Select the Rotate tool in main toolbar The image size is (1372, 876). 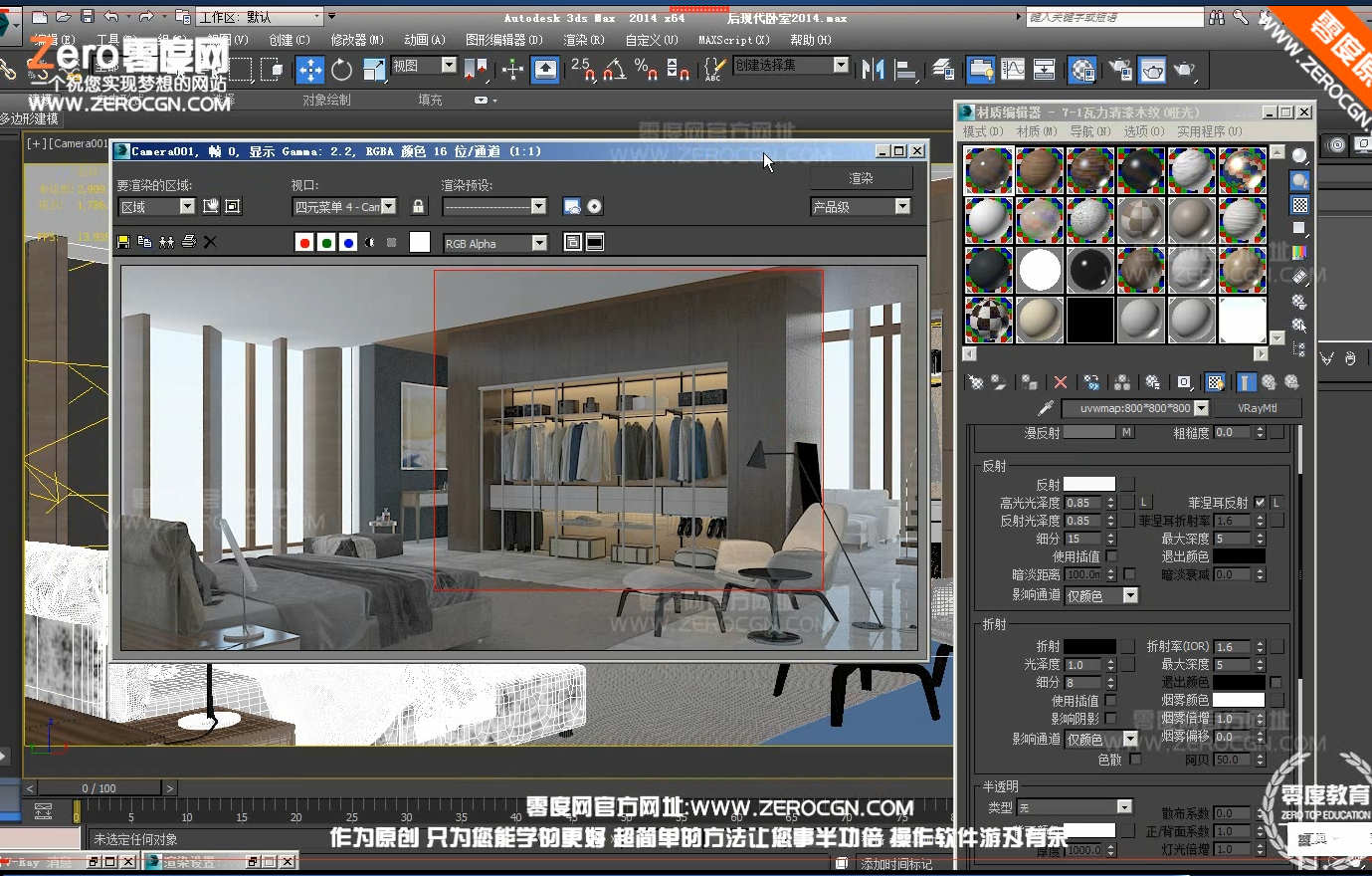(341, 69)
